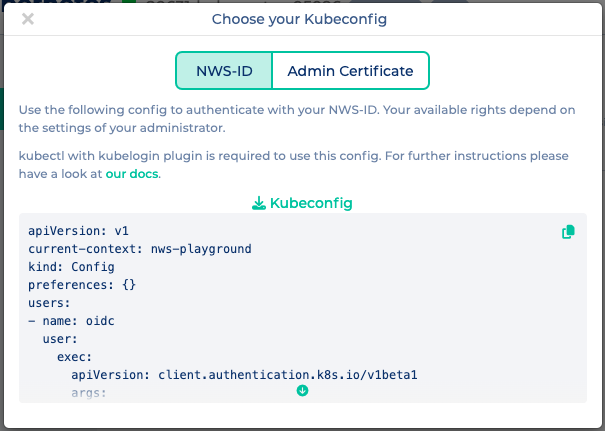Click the 'kind: Config' line
This screenshot has width=605, height=431.
(x=71, y=267)
